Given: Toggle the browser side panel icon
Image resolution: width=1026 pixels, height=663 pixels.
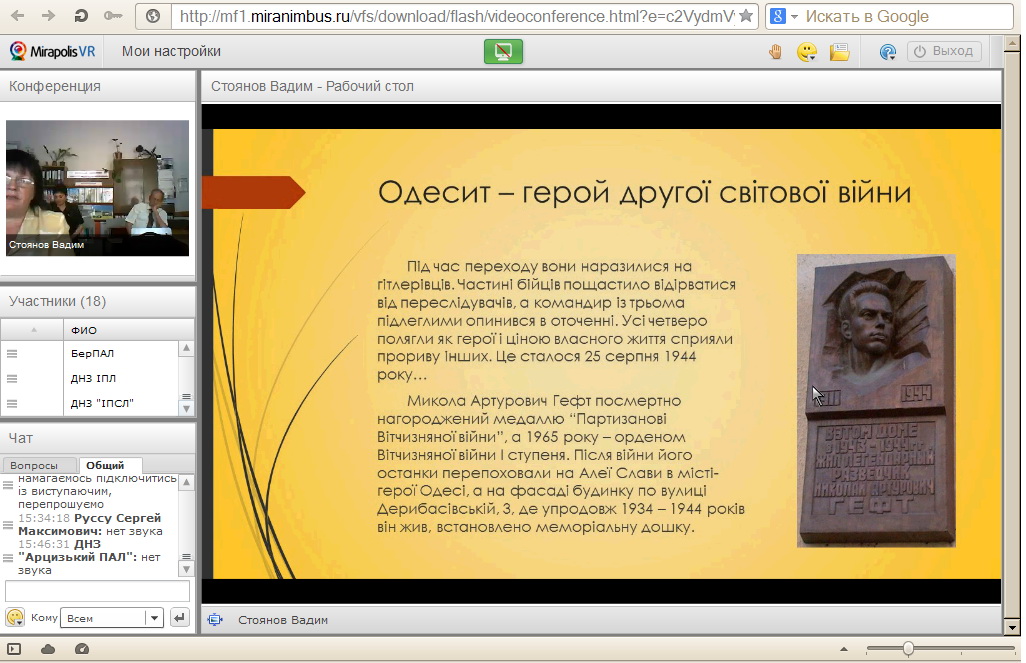Looking at the screenshot, I should pyautogui.click(x=14, y=649).
